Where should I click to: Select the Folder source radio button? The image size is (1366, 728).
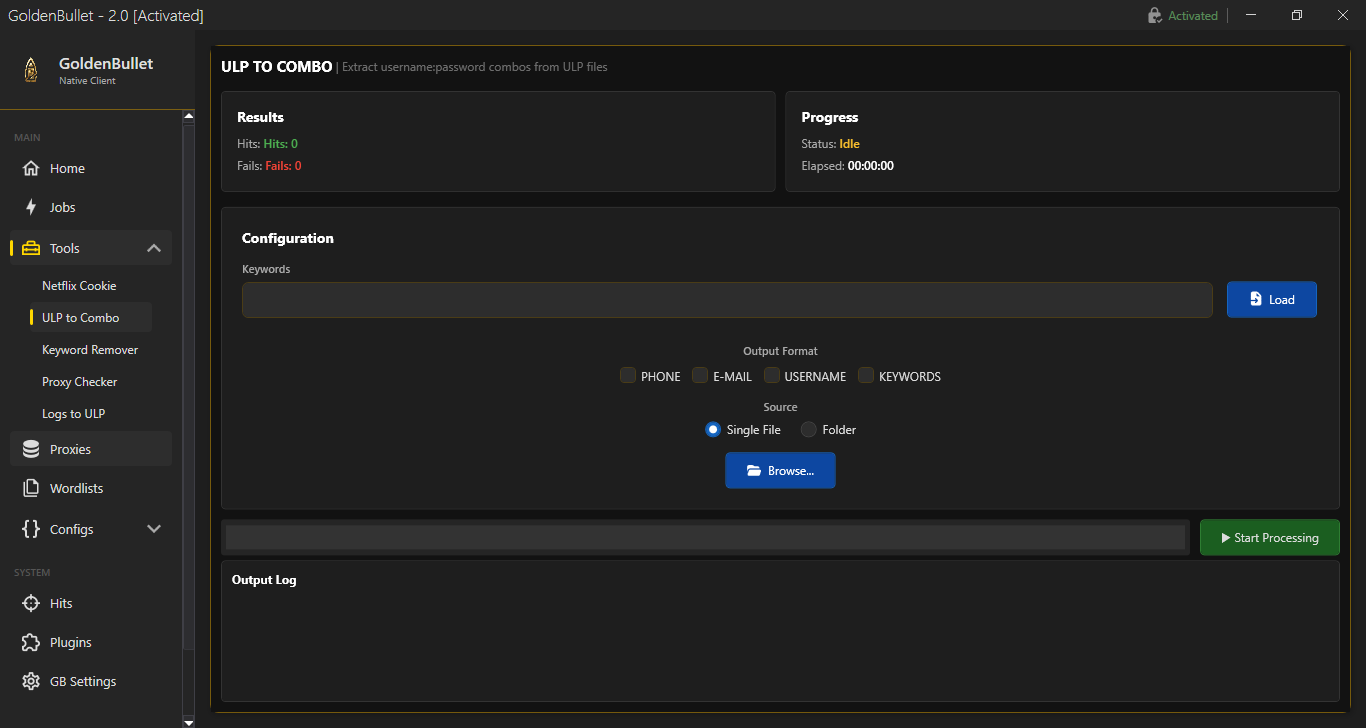pos(809,429)
